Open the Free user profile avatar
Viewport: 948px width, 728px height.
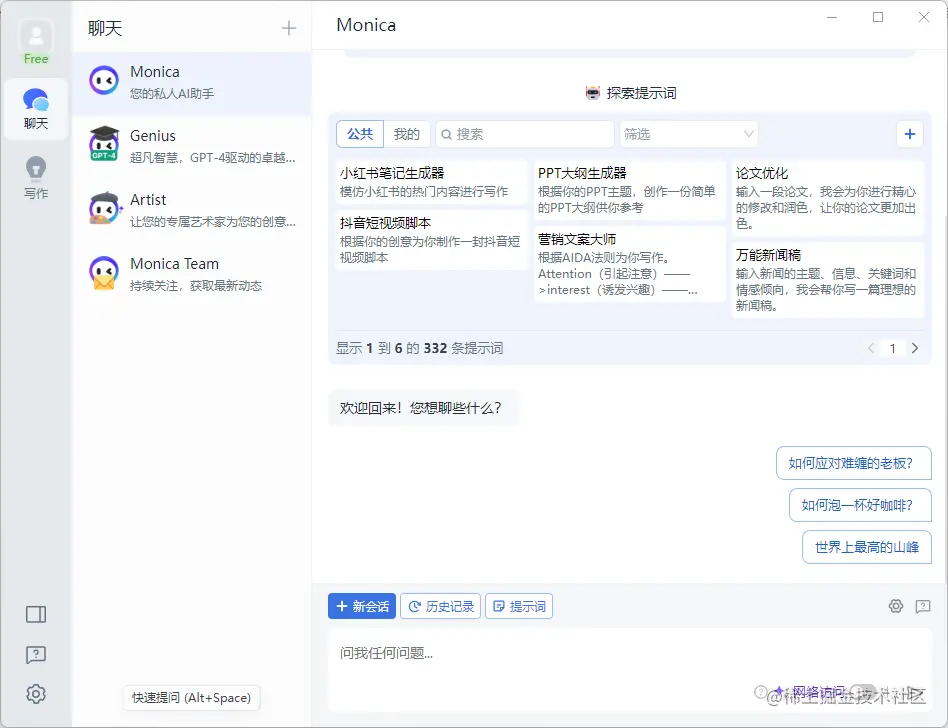tap(36, 36)
